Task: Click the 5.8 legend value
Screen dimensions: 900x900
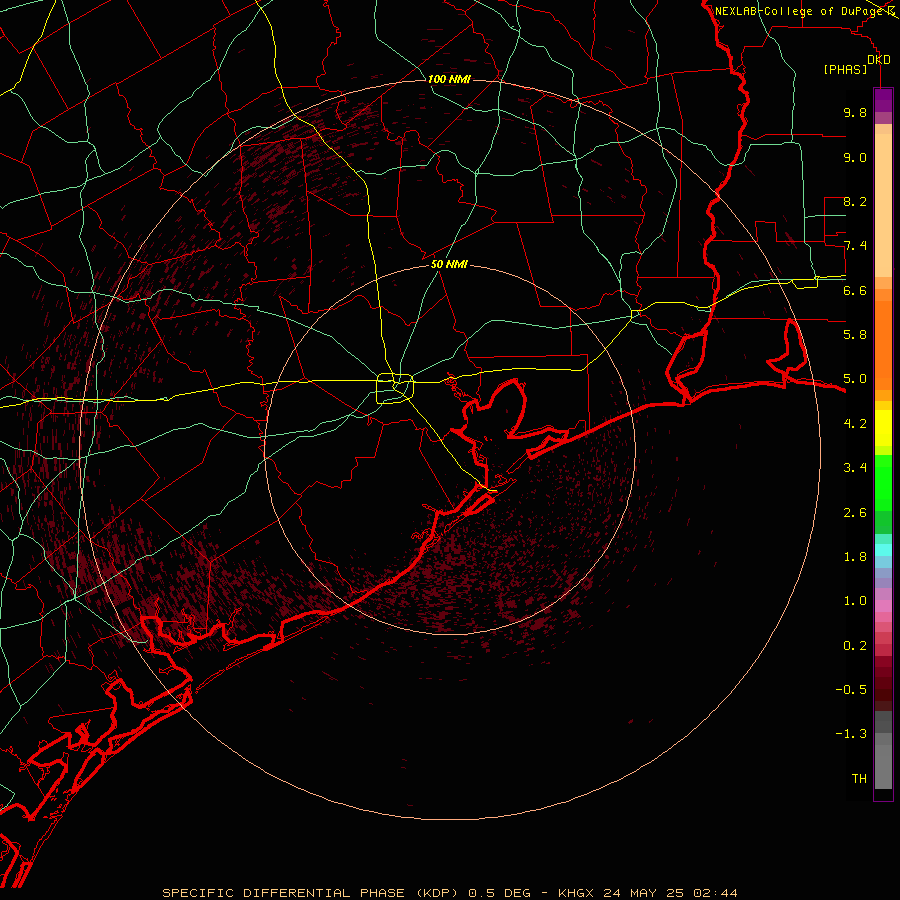Action: 855,335
